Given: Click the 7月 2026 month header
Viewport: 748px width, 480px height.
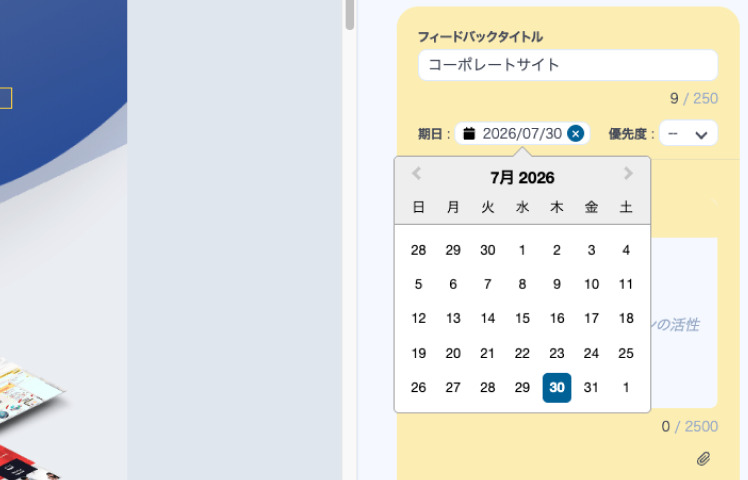Looking at the screenshot, I should point(522,178).
